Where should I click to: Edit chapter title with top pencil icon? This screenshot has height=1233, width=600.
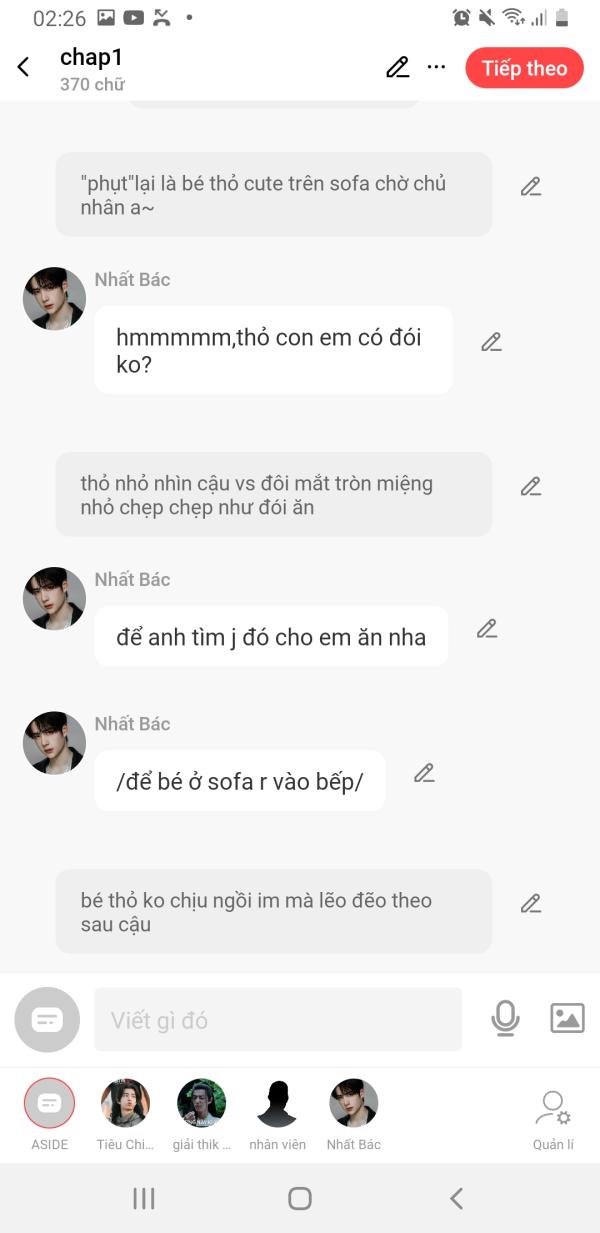397,68
